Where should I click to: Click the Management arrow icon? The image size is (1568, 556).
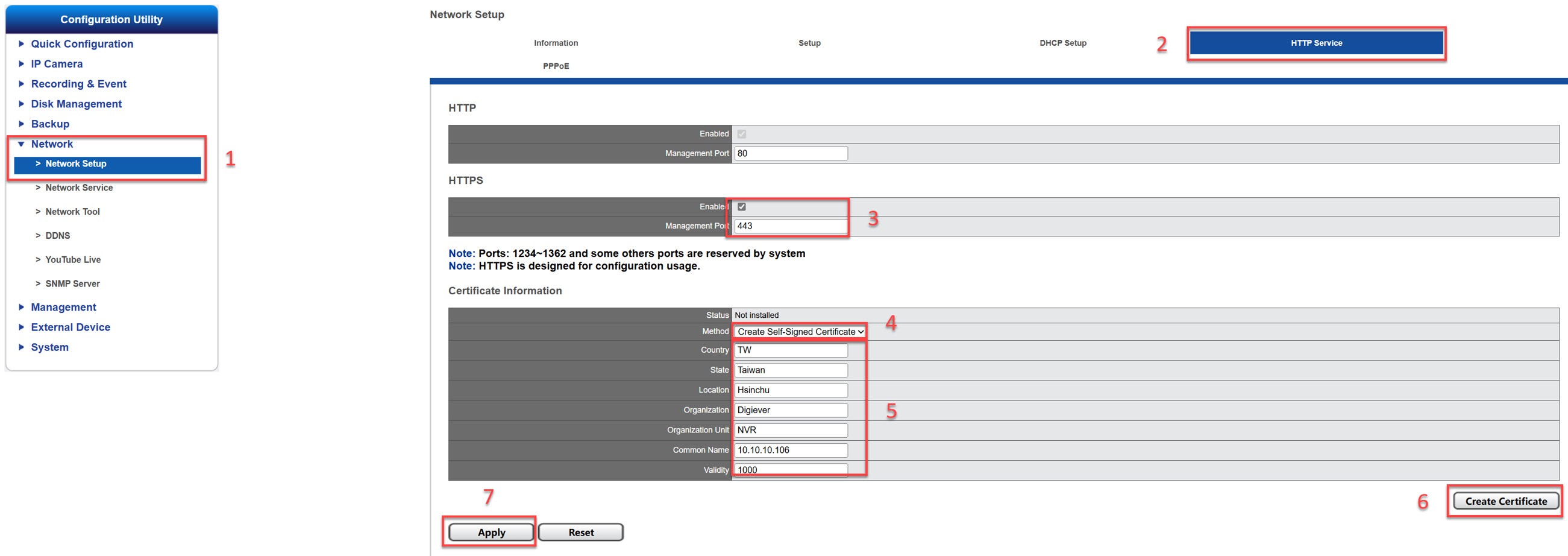coord(21,308)
